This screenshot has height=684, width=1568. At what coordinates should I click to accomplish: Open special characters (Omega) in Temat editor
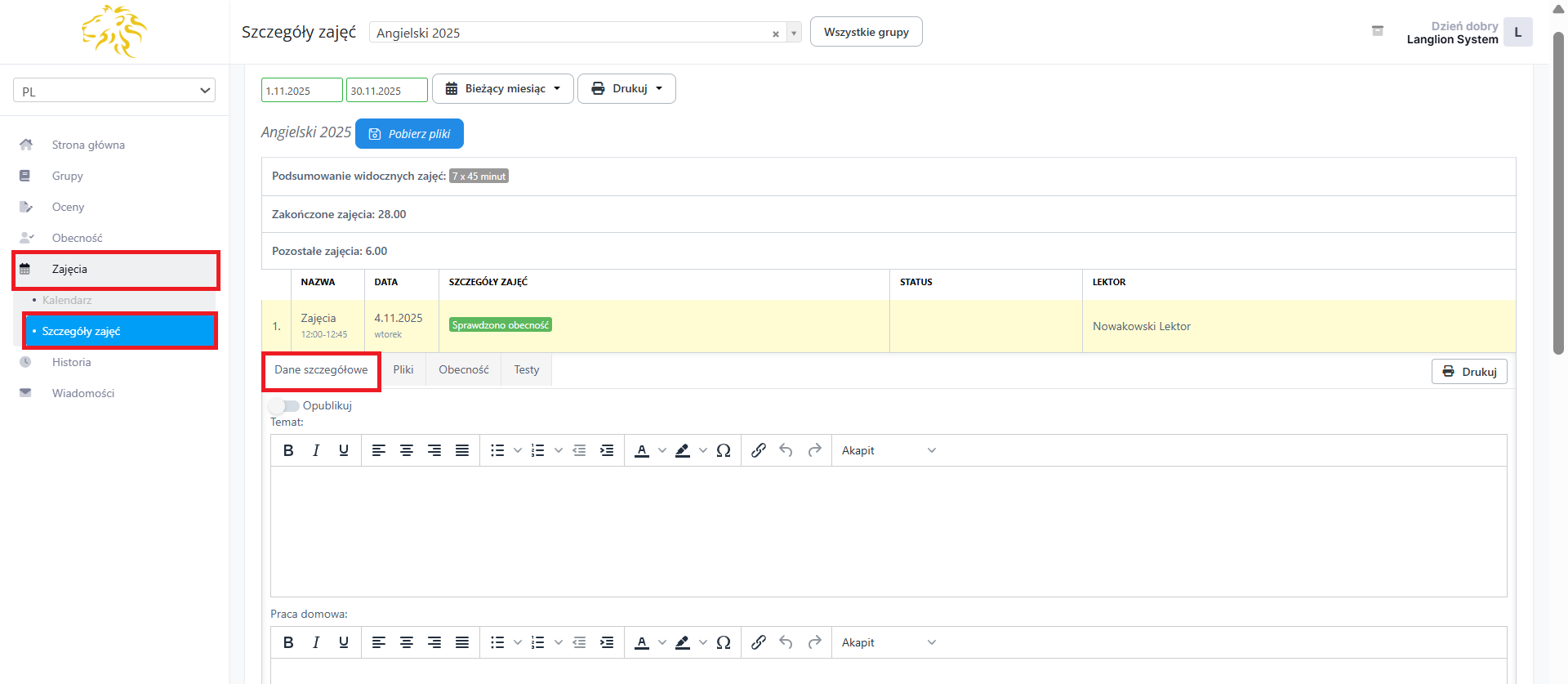(724, 450)
